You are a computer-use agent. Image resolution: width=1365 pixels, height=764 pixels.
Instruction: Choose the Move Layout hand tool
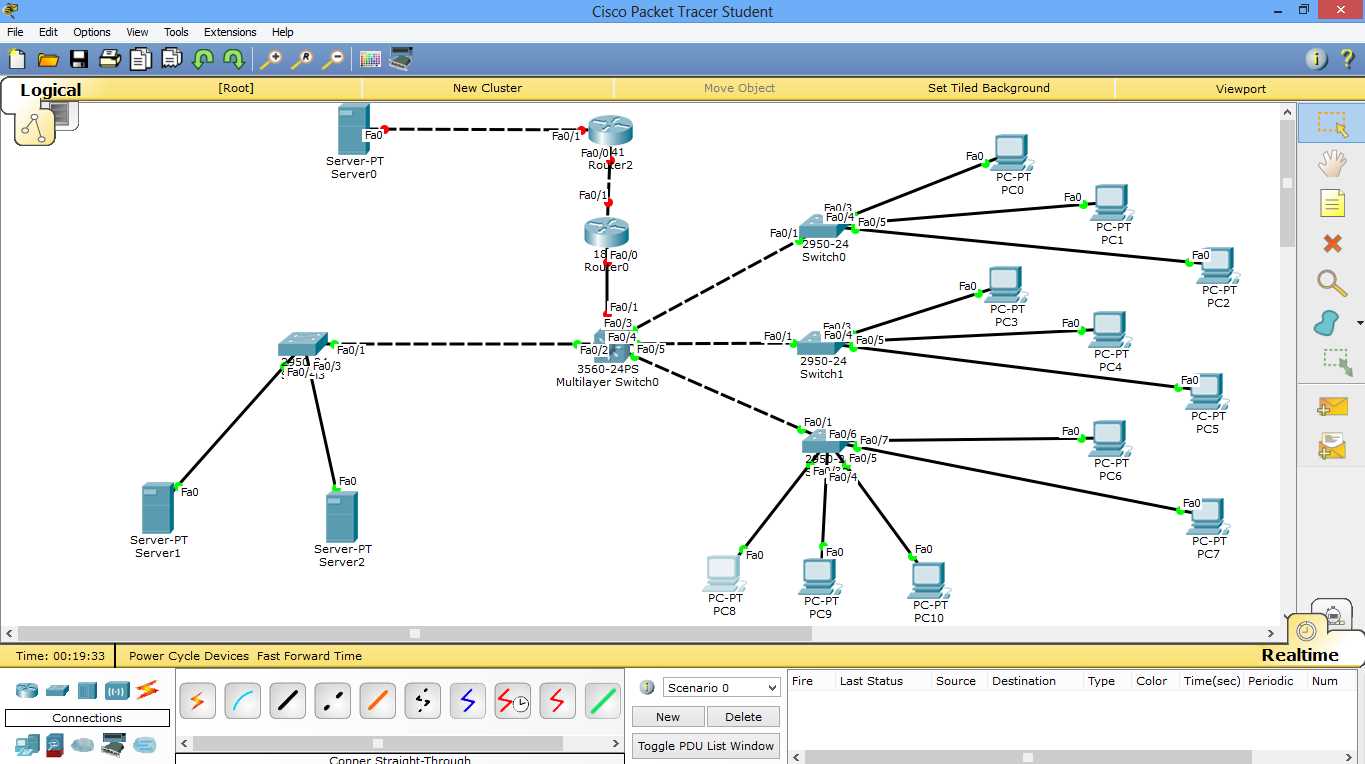[x=1331, y=164]
